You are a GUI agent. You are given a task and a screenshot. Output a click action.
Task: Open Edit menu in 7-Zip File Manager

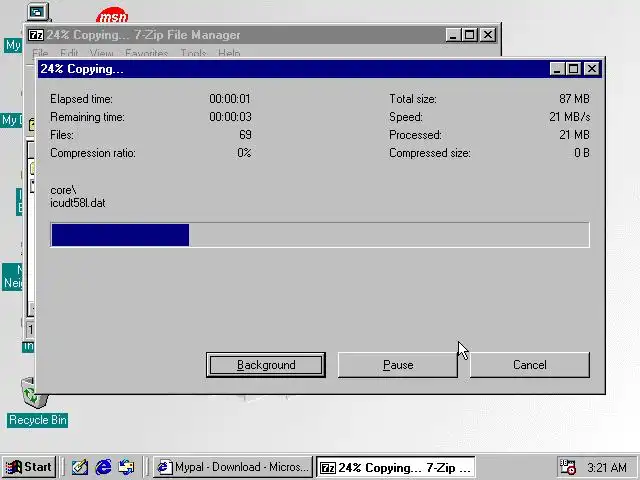[69, 53]
